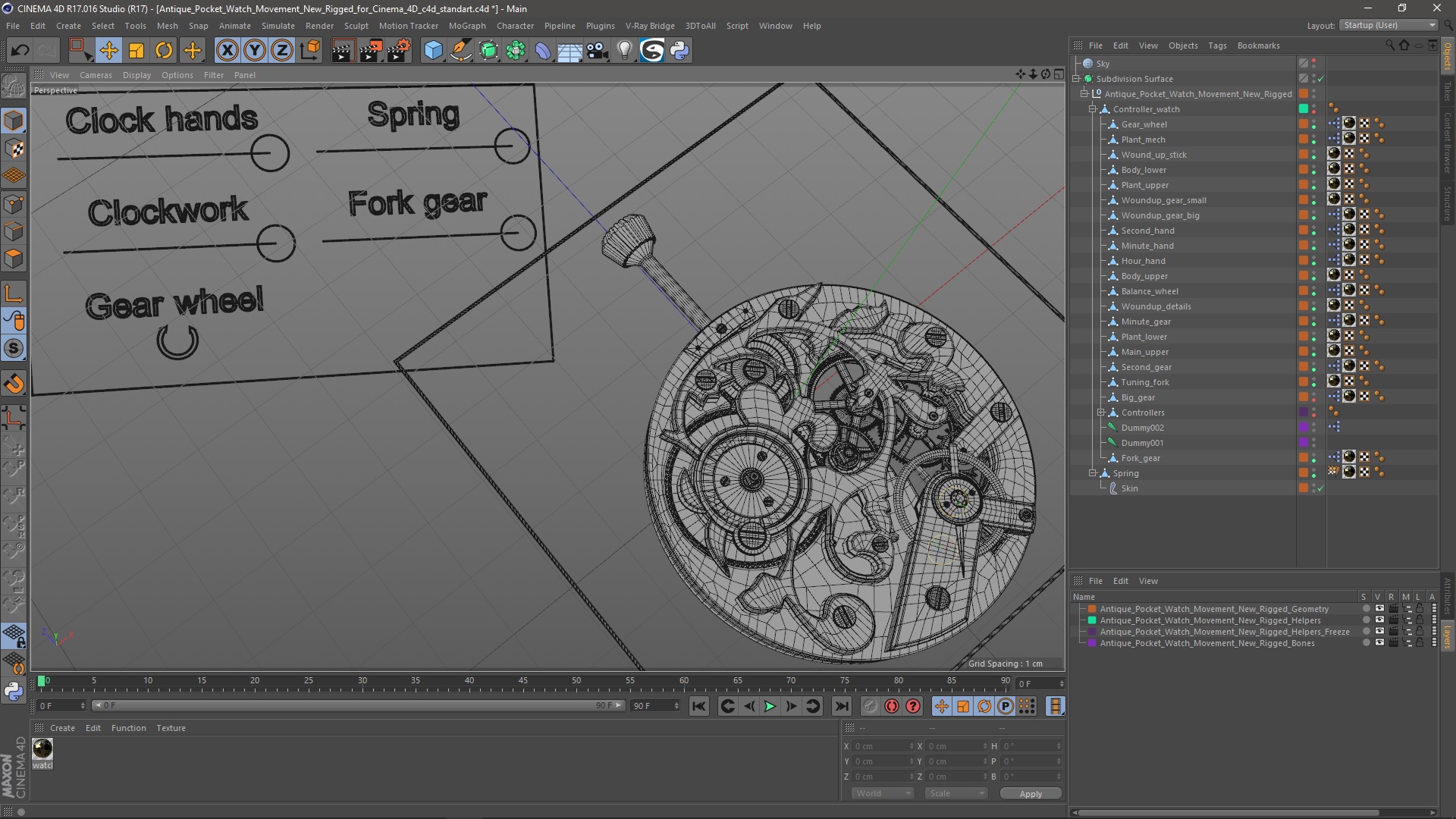The height and width of the screenshot is (819, 1456).
Task: Open the Character menu
Action: (x=515, y=26)
